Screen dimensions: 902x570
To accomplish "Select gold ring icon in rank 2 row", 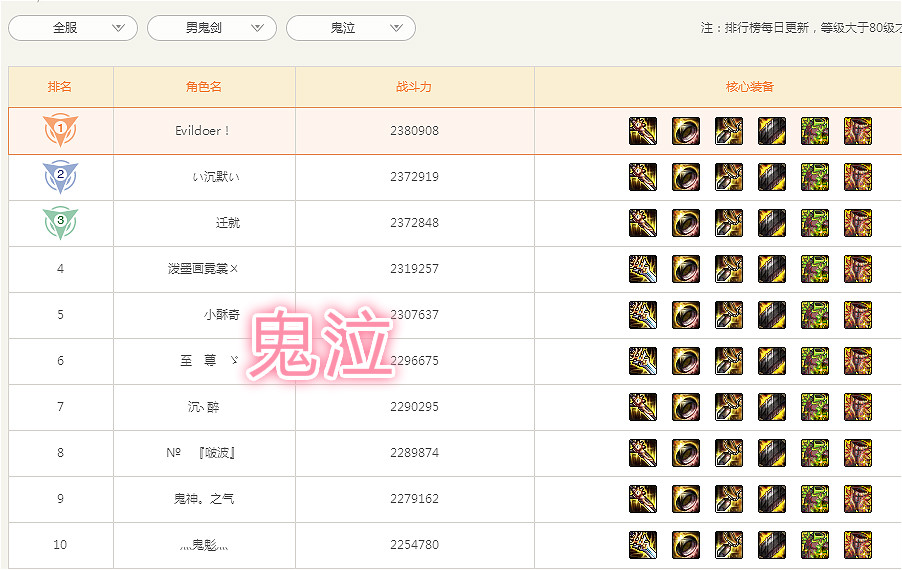I will click(686, 177).
